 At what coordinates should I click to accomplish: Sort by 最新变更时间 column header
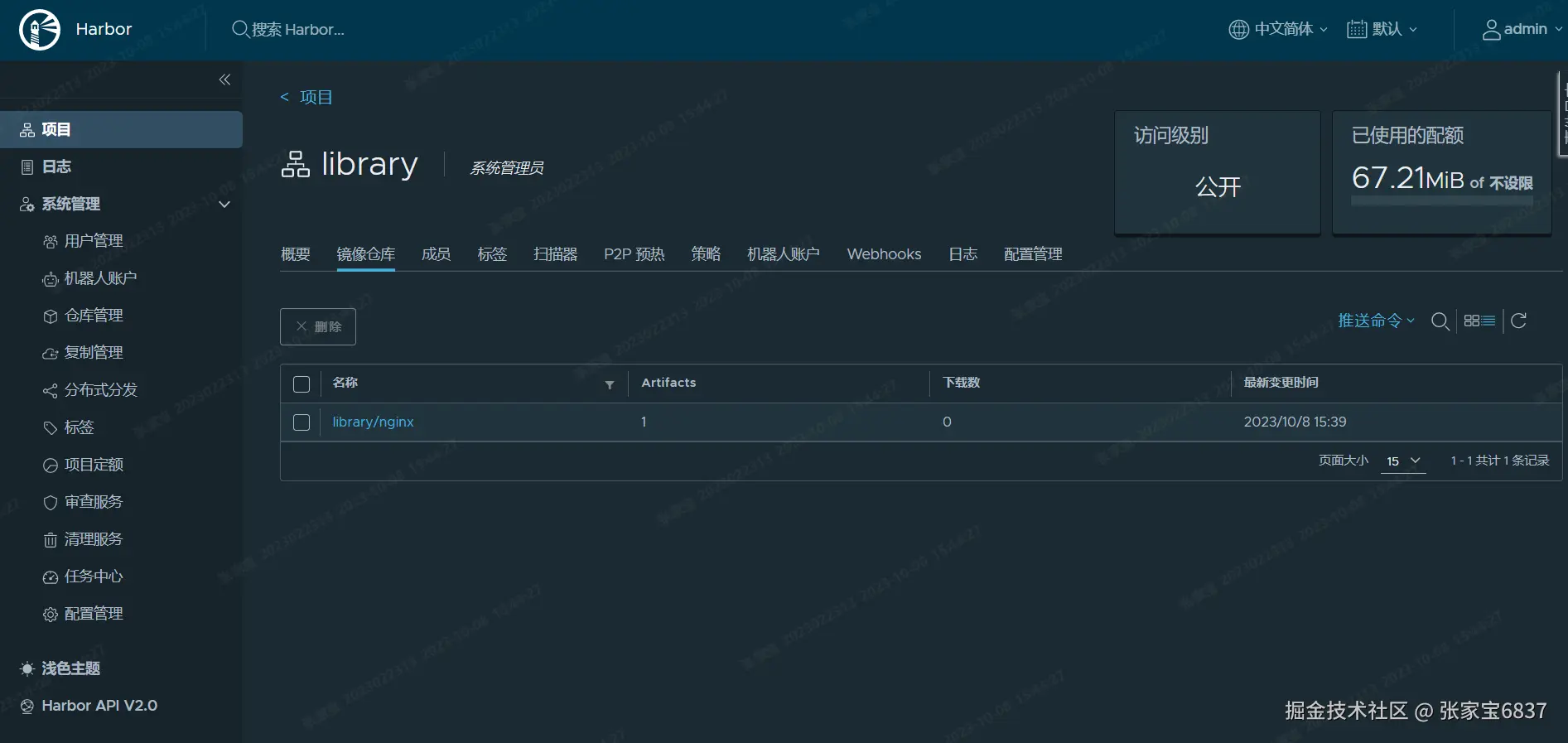(x=1281, y=383)
